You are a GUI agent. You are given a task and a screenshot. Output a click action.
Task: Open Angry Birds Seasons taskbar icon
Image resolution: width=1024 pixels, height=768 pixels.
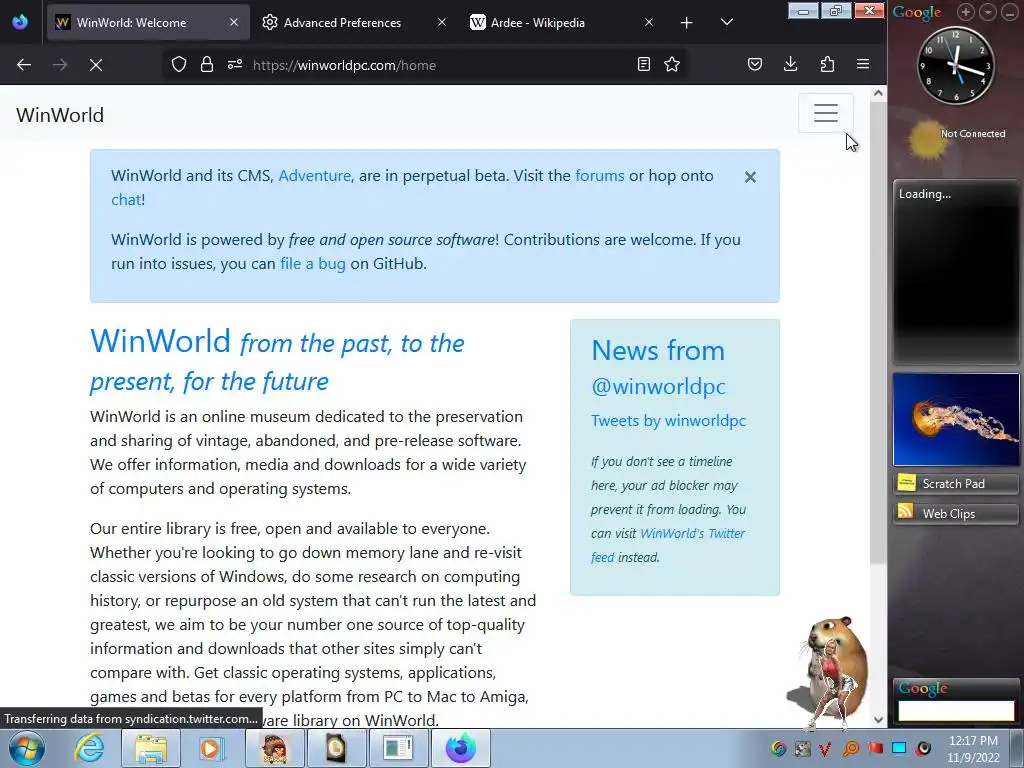pyautogui.click(x=274, y=748)
